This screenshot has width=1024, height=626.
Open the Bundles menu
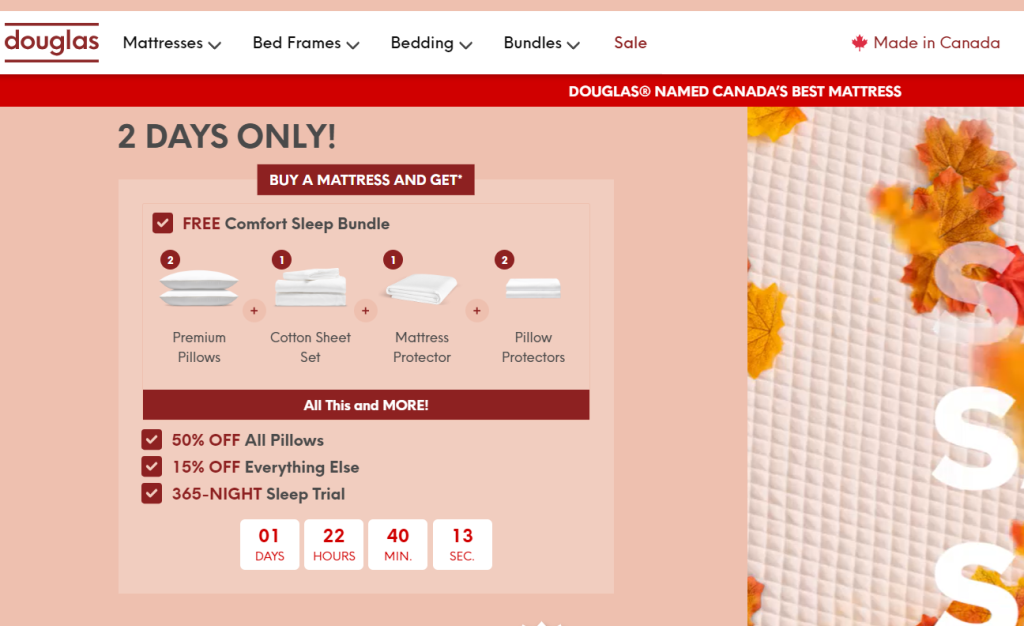[x=541, y=43]
